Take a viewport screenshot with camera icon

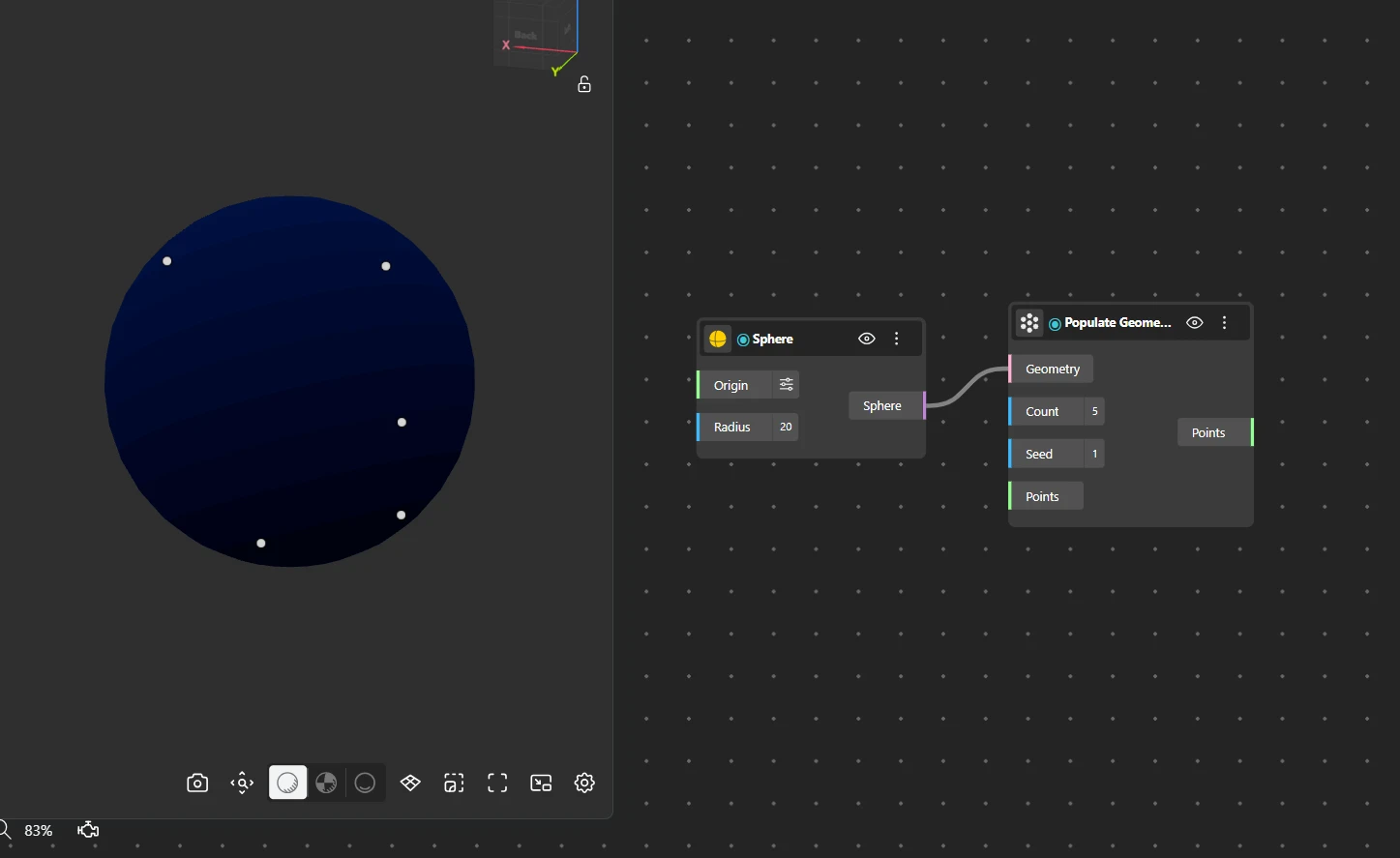pyautogui.click(x=197, y=783)
